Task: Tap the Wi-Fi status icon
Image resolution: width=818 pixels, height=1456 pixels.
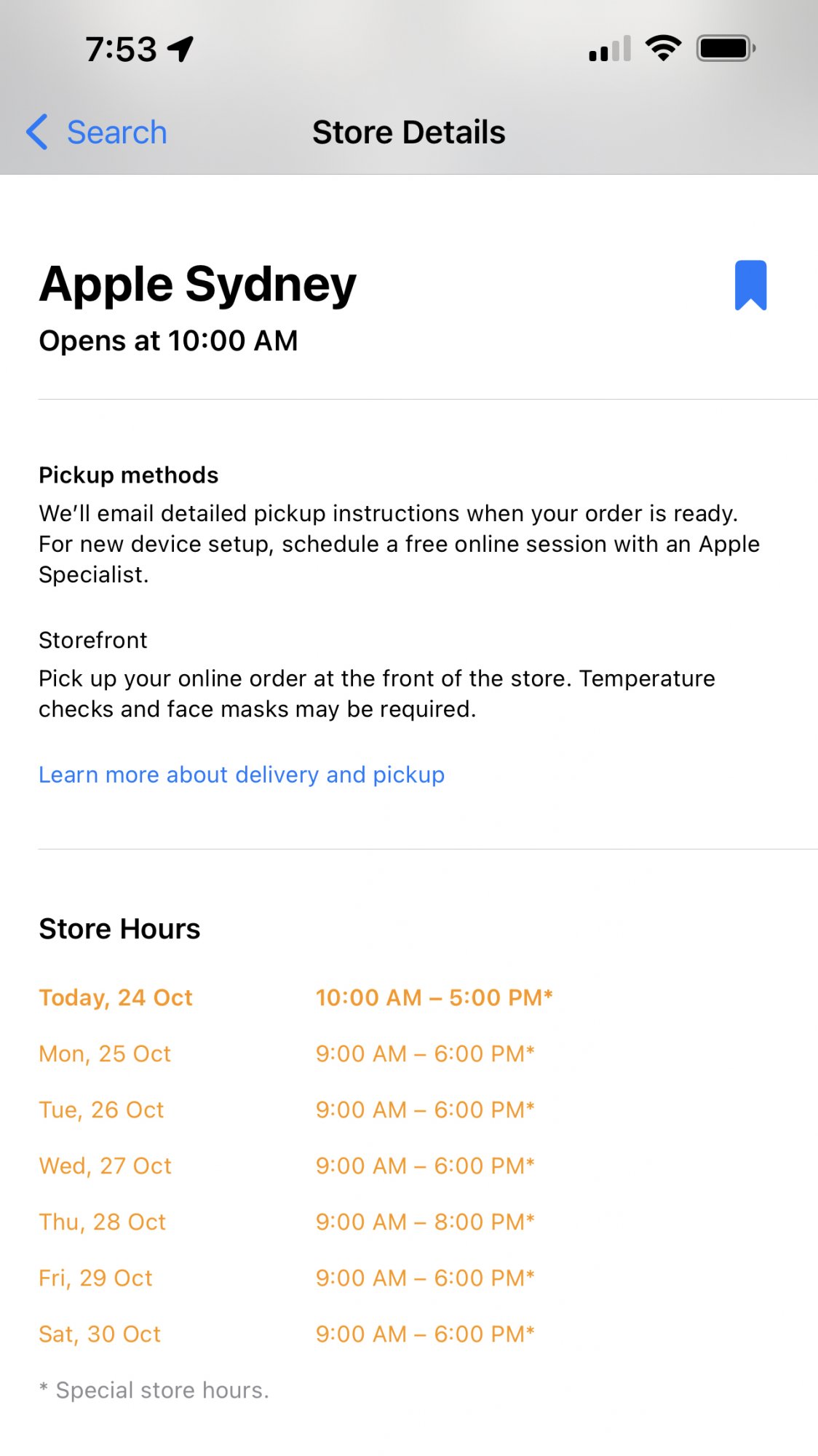Action: [x=663, y=49]
